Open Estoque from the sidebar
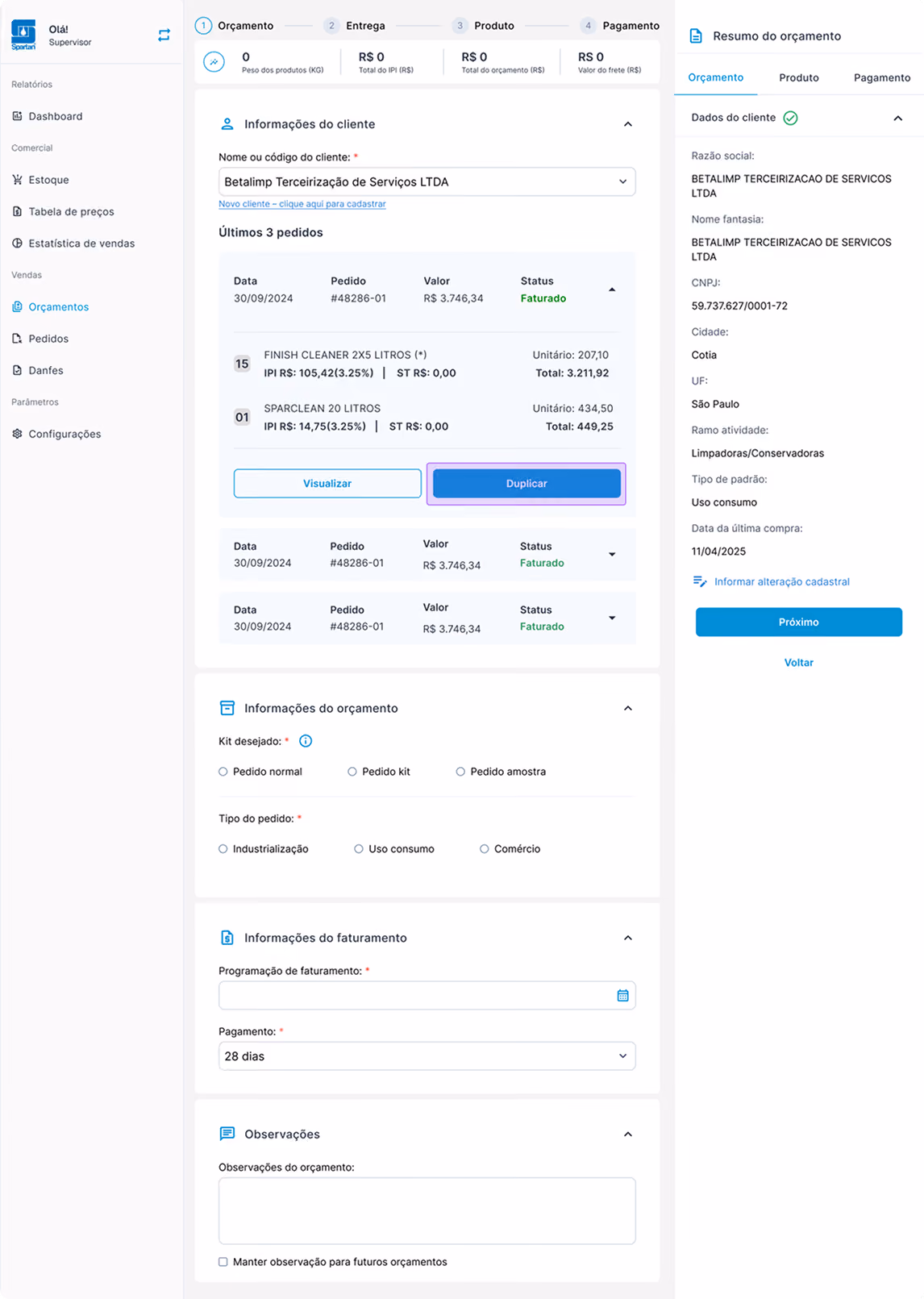Image resolution: width=924 pixels, height=1299 pixels. tap(48, 180)
